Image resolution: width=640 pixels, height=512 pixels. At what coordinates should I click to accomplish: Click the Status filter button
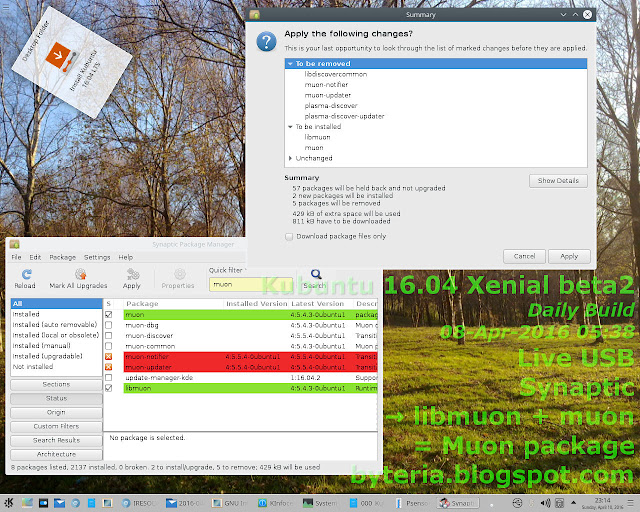56,398
